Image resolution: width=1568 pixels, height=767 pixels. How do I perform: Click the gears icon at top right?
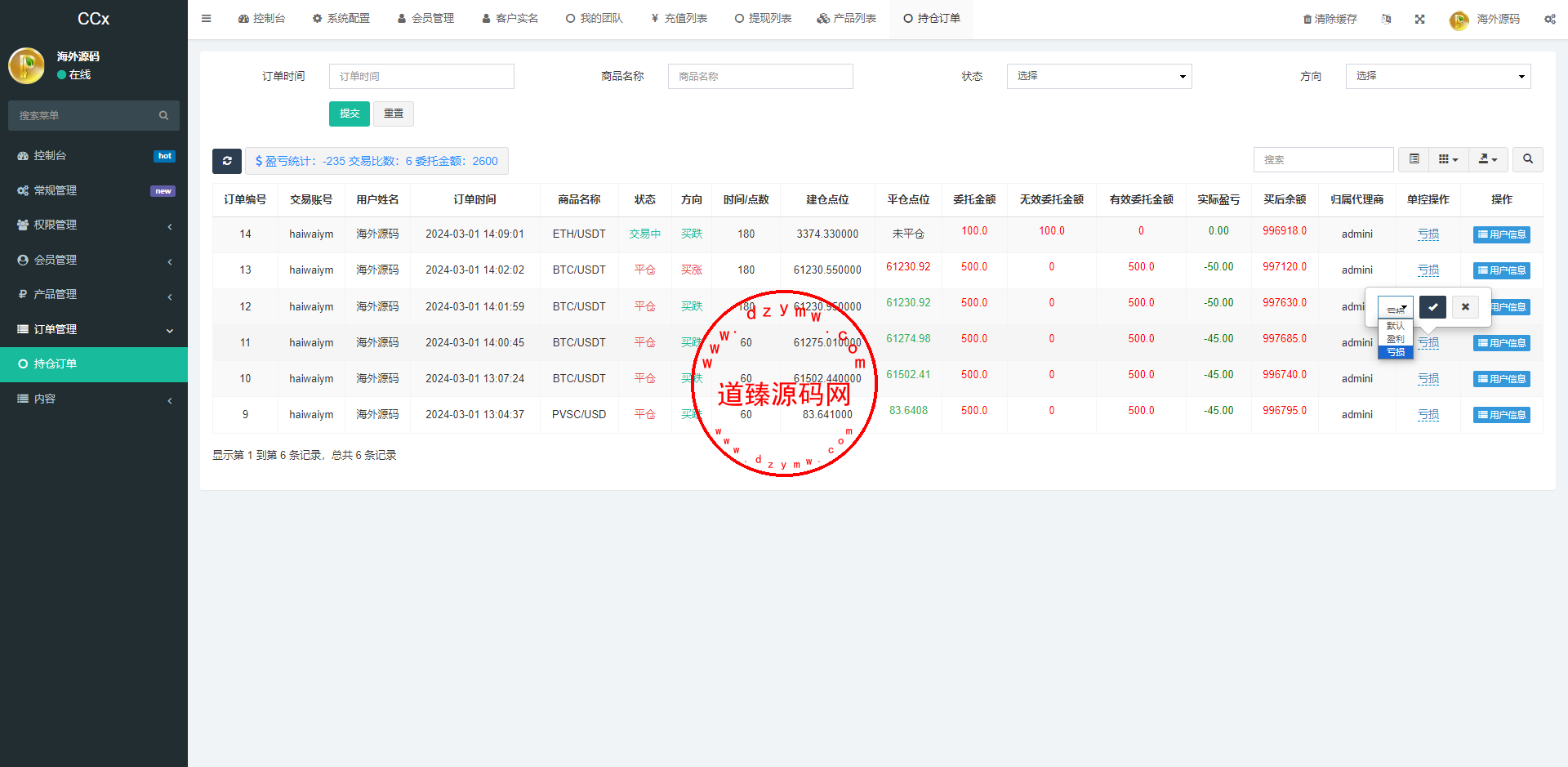(x=1549, y=19)
